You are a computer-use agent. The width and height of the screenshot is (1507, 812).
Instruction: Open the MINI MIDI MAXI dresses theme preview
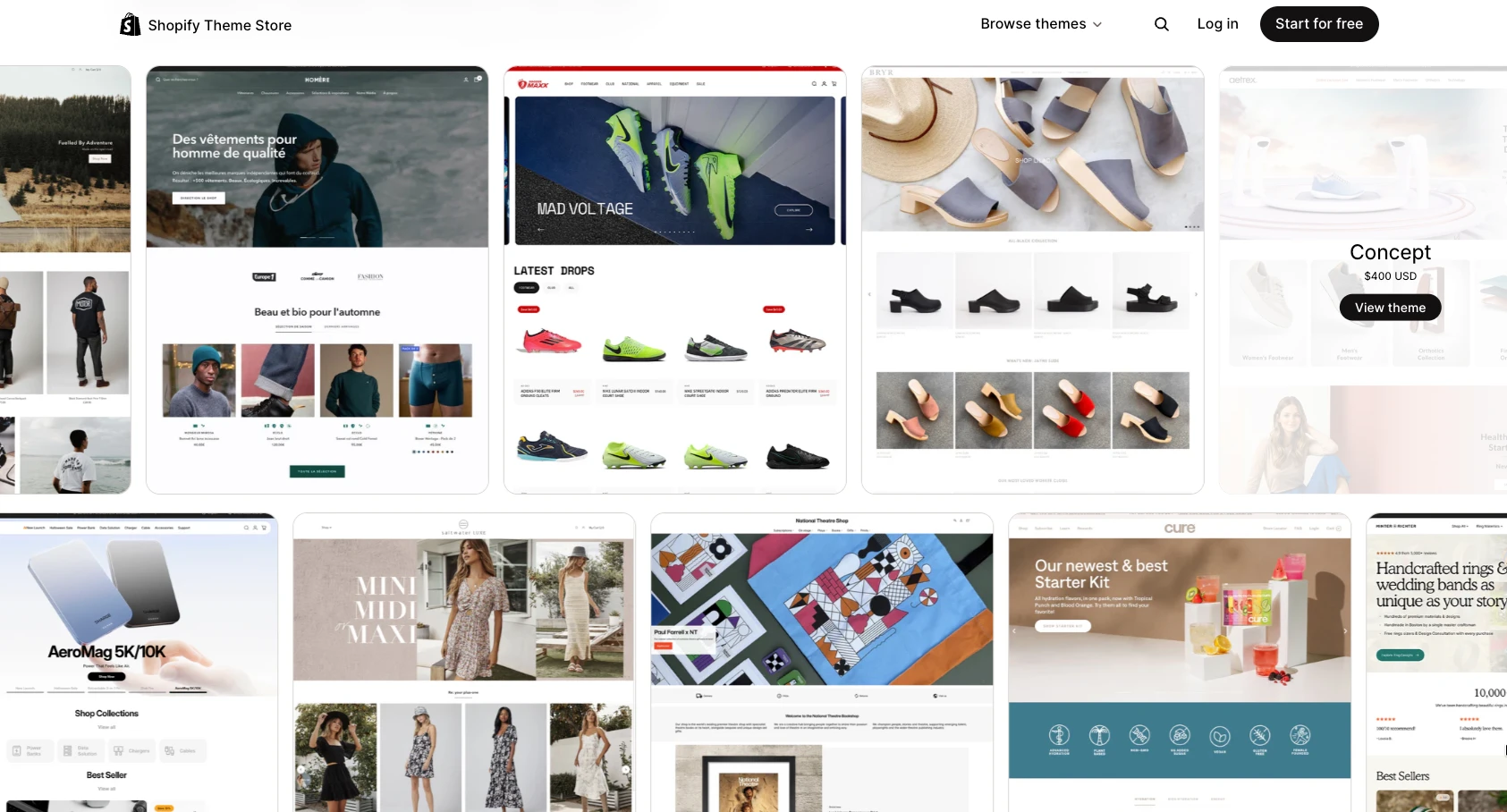coord(464,663)
